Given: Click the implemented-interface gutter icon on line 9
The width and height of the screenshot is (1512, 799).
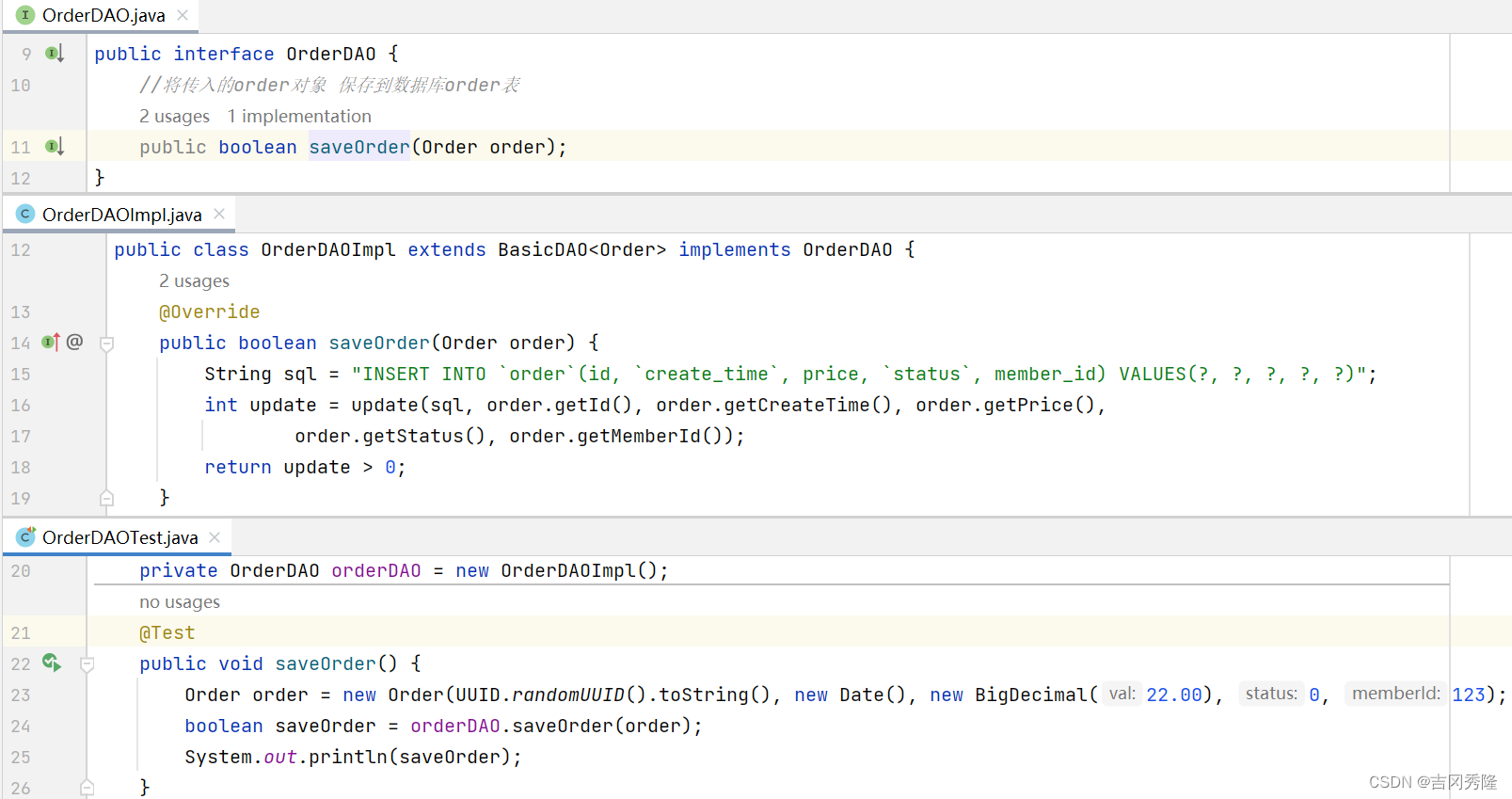Looking at the screenshot, I should pyautogui.click(x=55, y=54).
